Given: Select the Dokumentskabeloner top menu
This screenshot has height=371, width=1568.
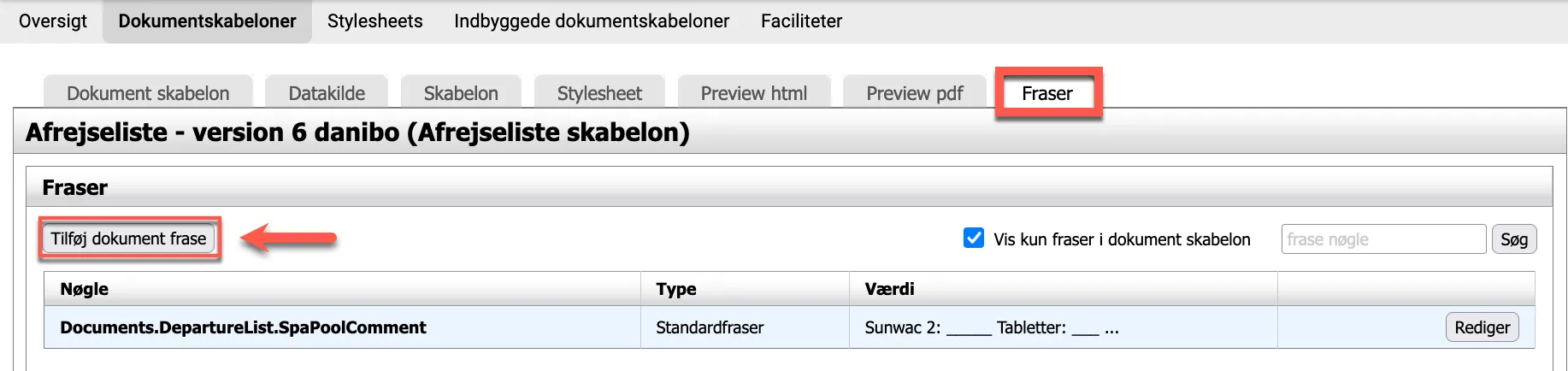Looking at the screenshot, I should click(x=207, y=21).
